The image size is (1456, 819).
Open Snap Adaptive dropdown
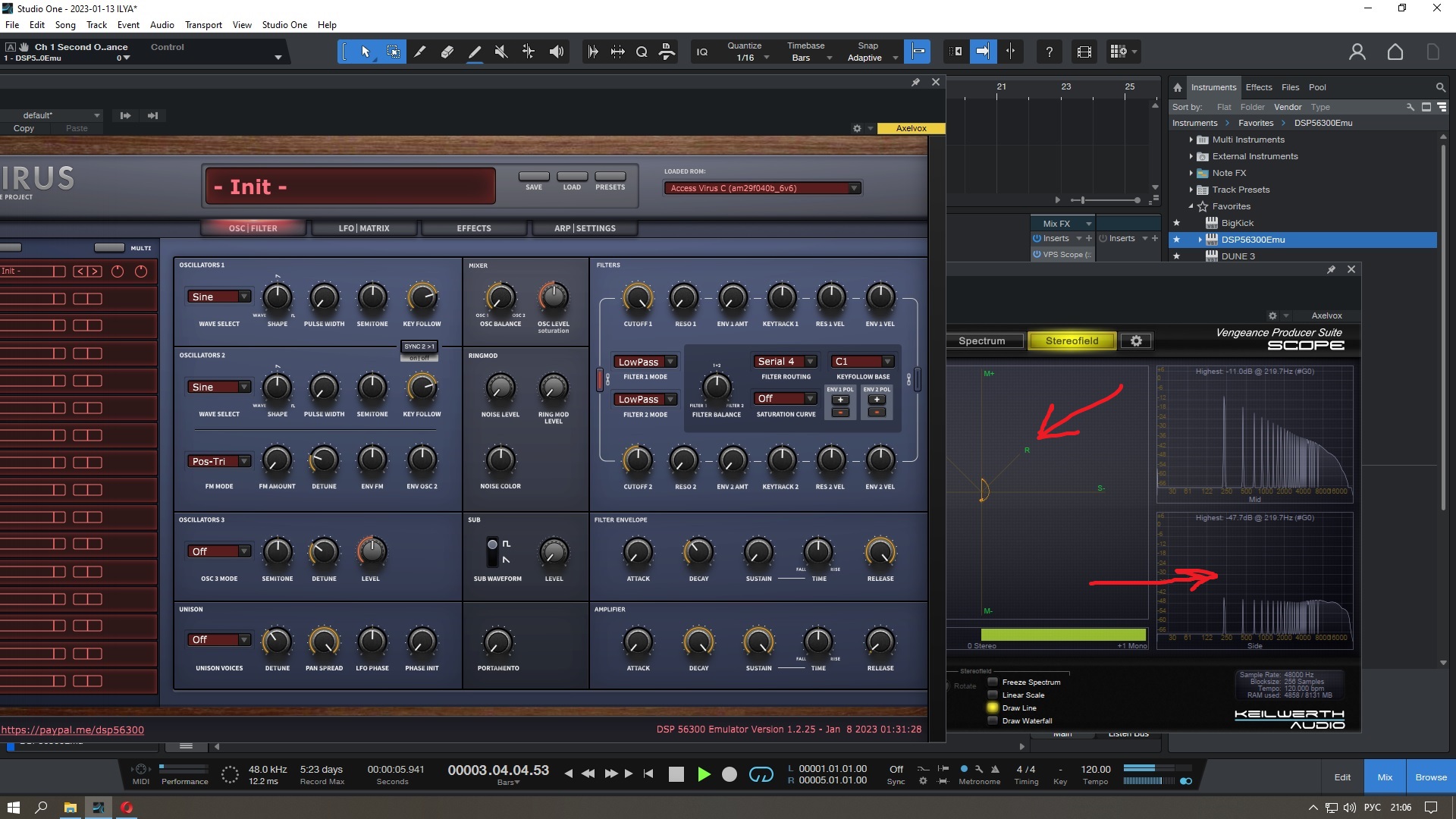click(x=871, y=58)
